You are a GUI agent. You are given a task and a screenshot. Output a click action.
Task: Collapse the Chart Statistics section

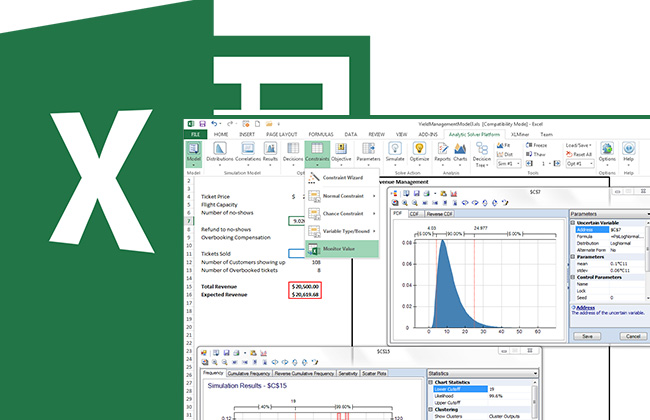click(430, 382)
